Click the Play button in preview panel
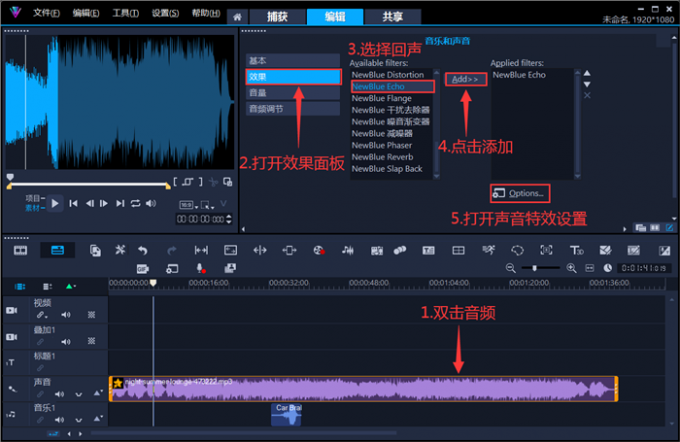The image size is (680, 442). tap(56, 203)
